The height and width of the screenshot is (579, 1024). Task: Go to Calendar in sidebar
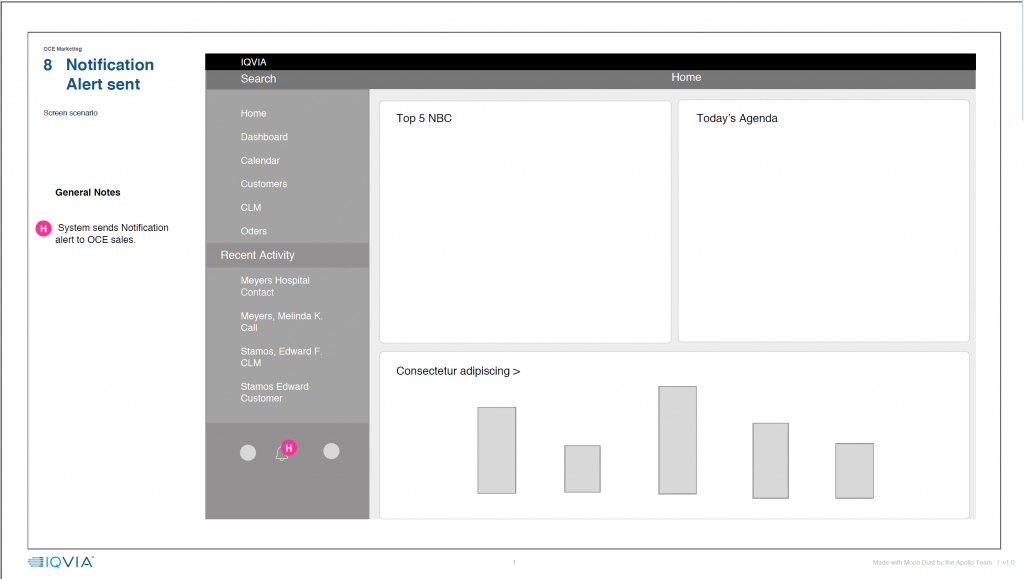260,161
